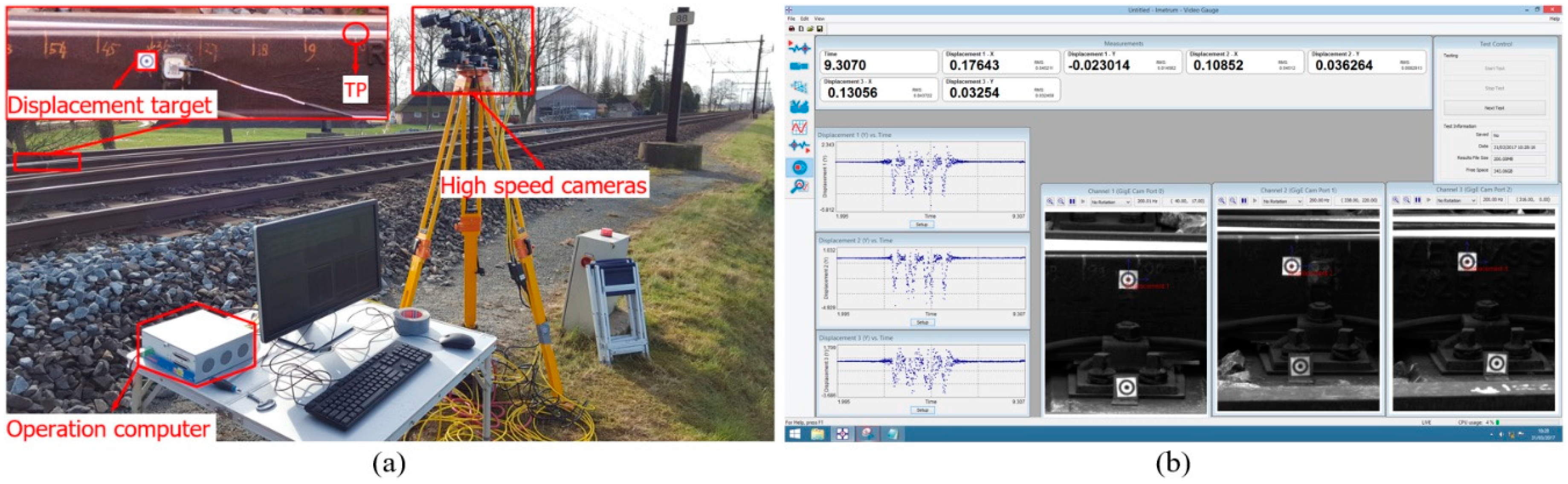Open the File menu
This screenshot has height=484, width=1568.
click(x=791, y=19)
